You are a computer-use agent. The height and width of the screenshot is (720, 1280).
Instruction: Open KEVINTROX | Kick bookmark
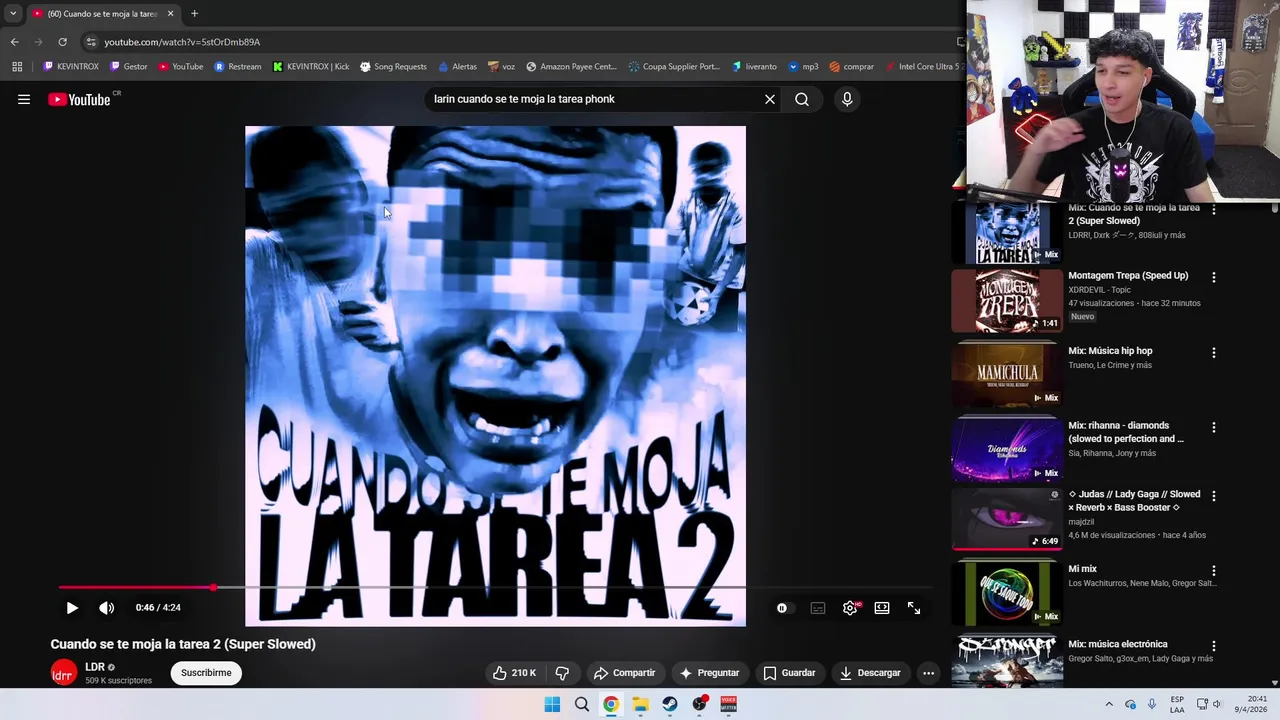click(311, 67)
